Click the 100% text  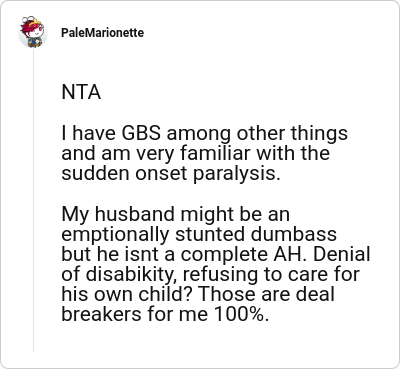[241, 314]
